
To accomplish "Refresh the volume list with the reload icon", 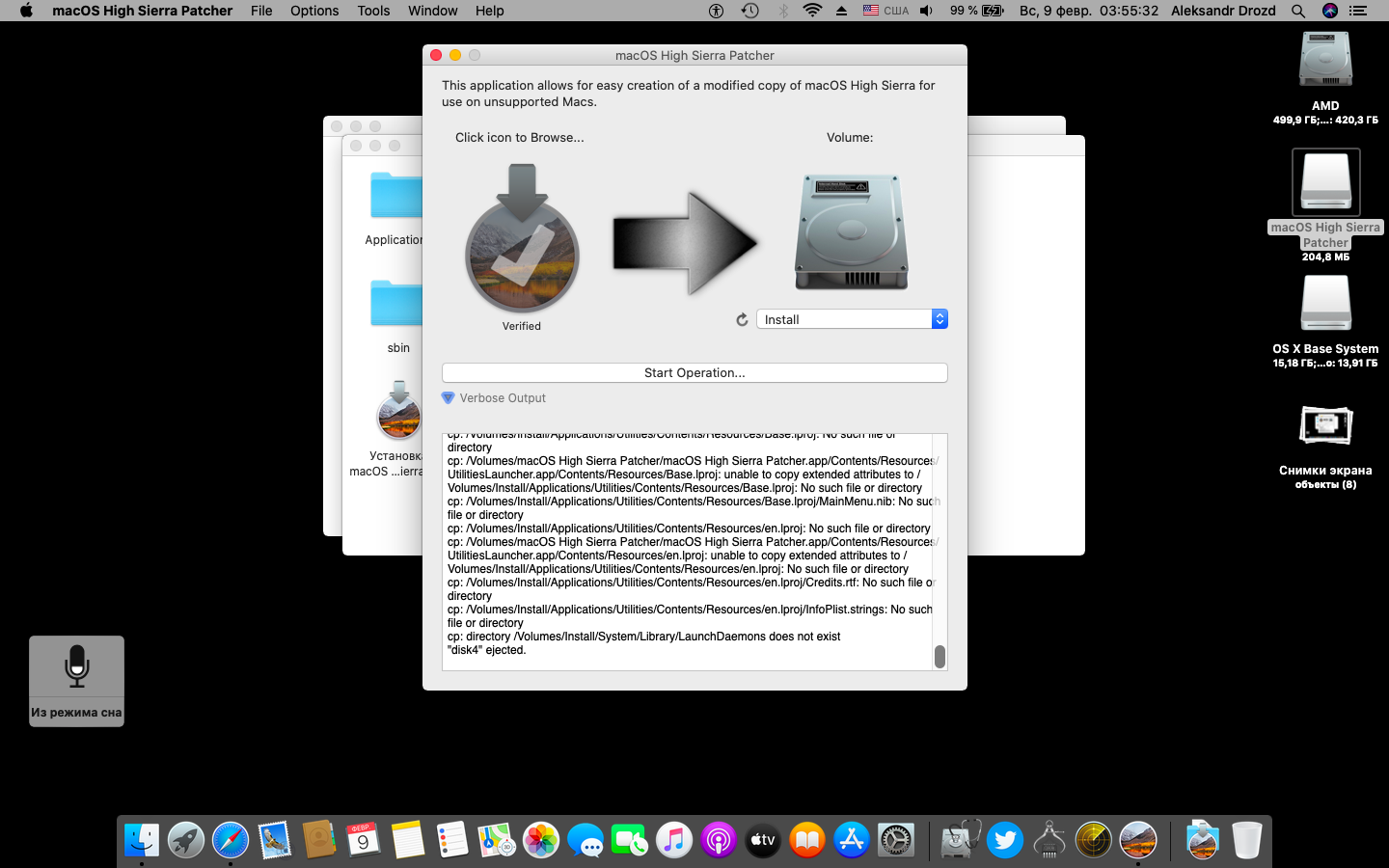I will click(x=742, y=319).
